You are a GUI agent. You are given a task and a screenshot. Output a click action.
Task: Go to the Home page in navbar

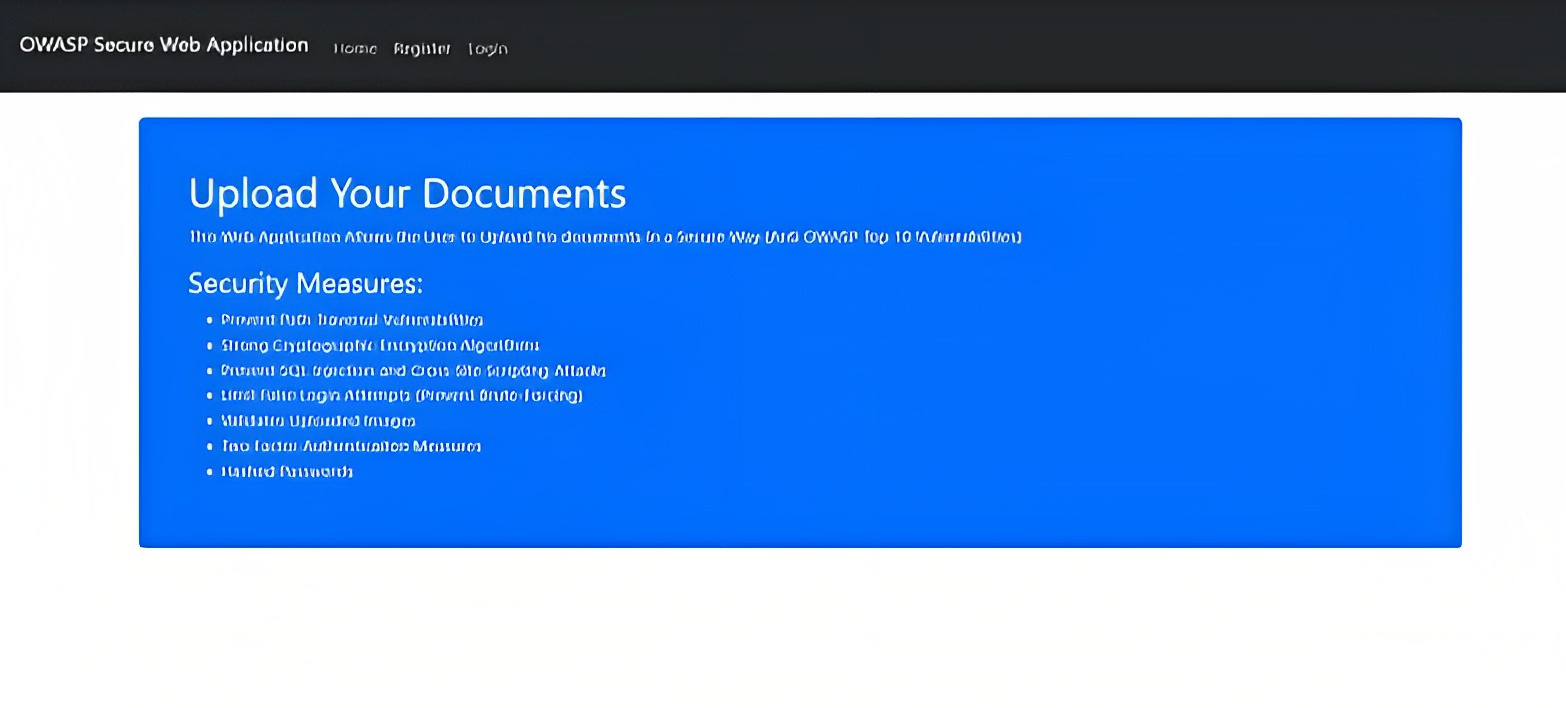tap(355, 48)
